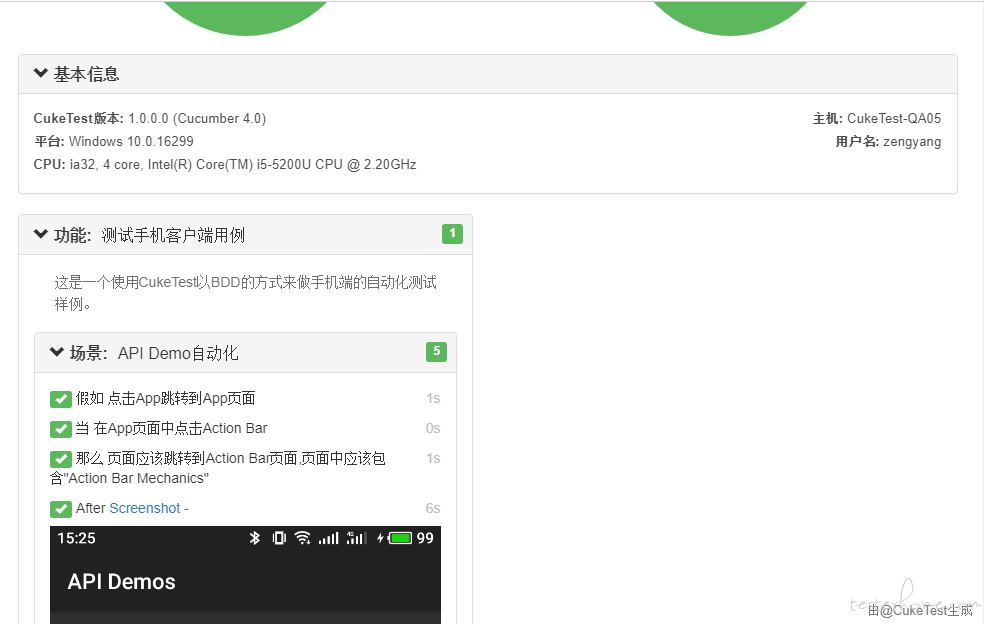Viewport: 984px width, 624px height.
Task: Click green checkmark for 那么 页面应该跳转到Action Bar页面
Action: click(x=61, y=459)
